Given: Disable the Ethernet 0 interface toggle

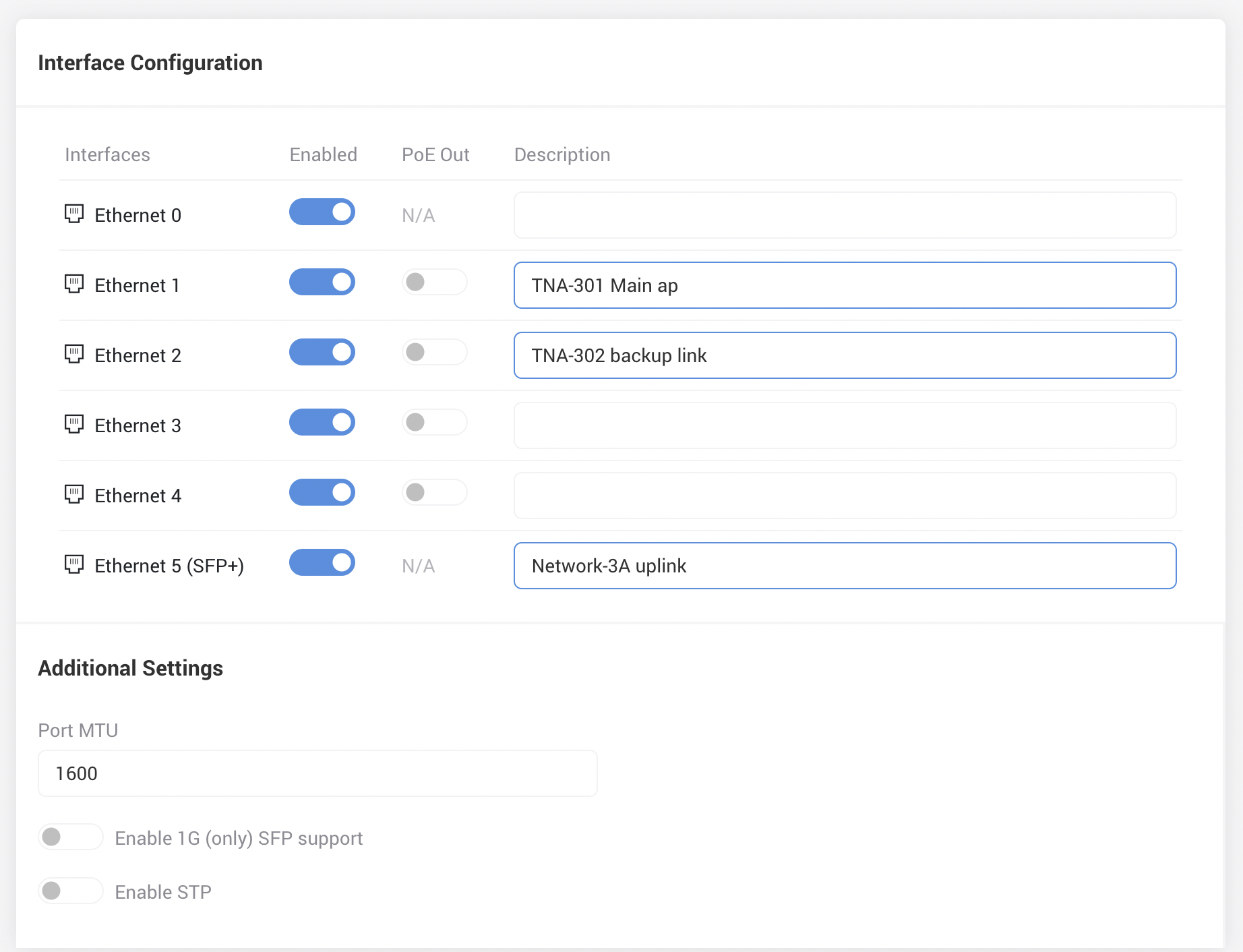Looking at the screenshot, I should (x=322, y=212).
